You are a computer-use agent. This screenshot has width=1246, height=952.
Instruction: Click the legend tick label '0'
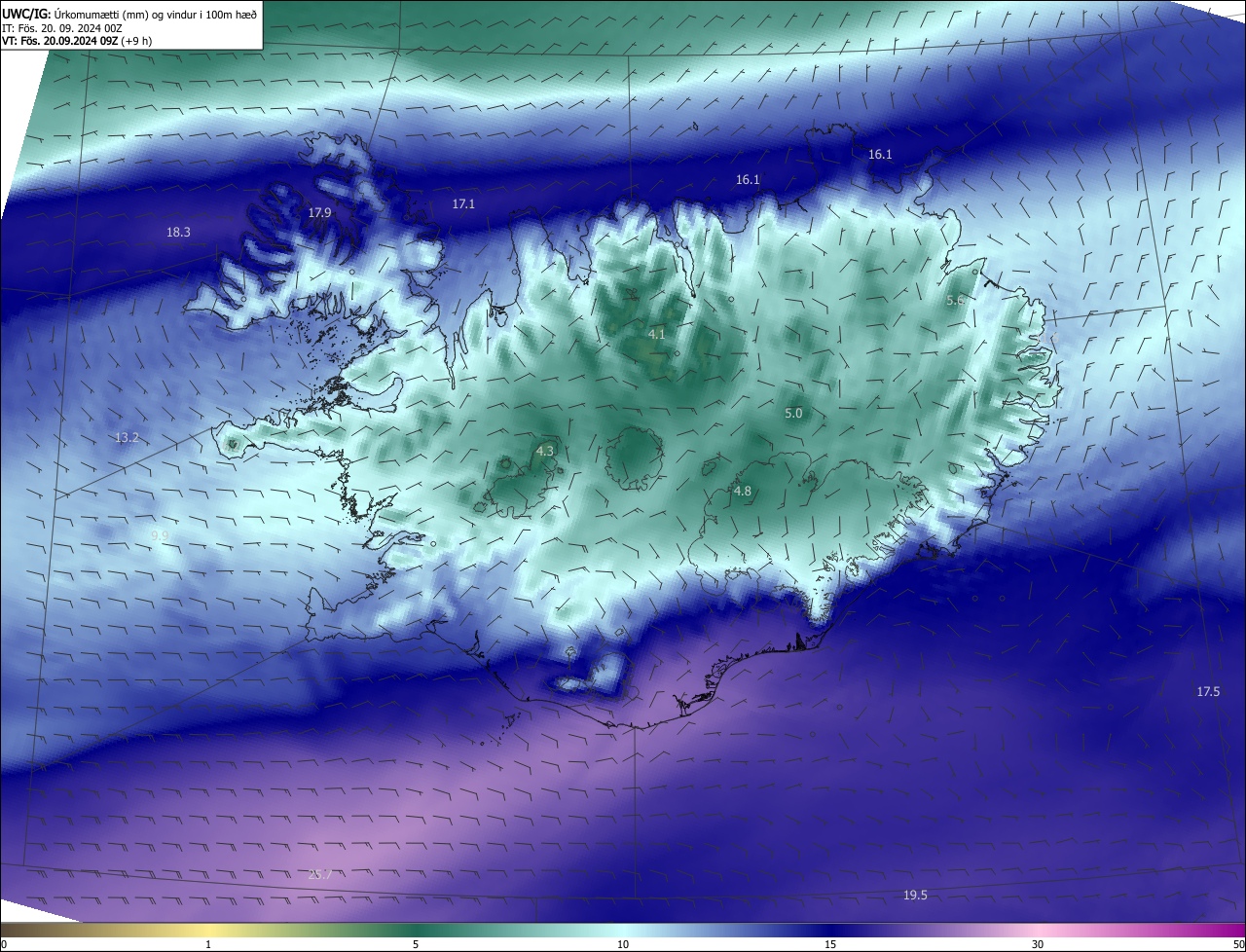click(x=4, y=944)
